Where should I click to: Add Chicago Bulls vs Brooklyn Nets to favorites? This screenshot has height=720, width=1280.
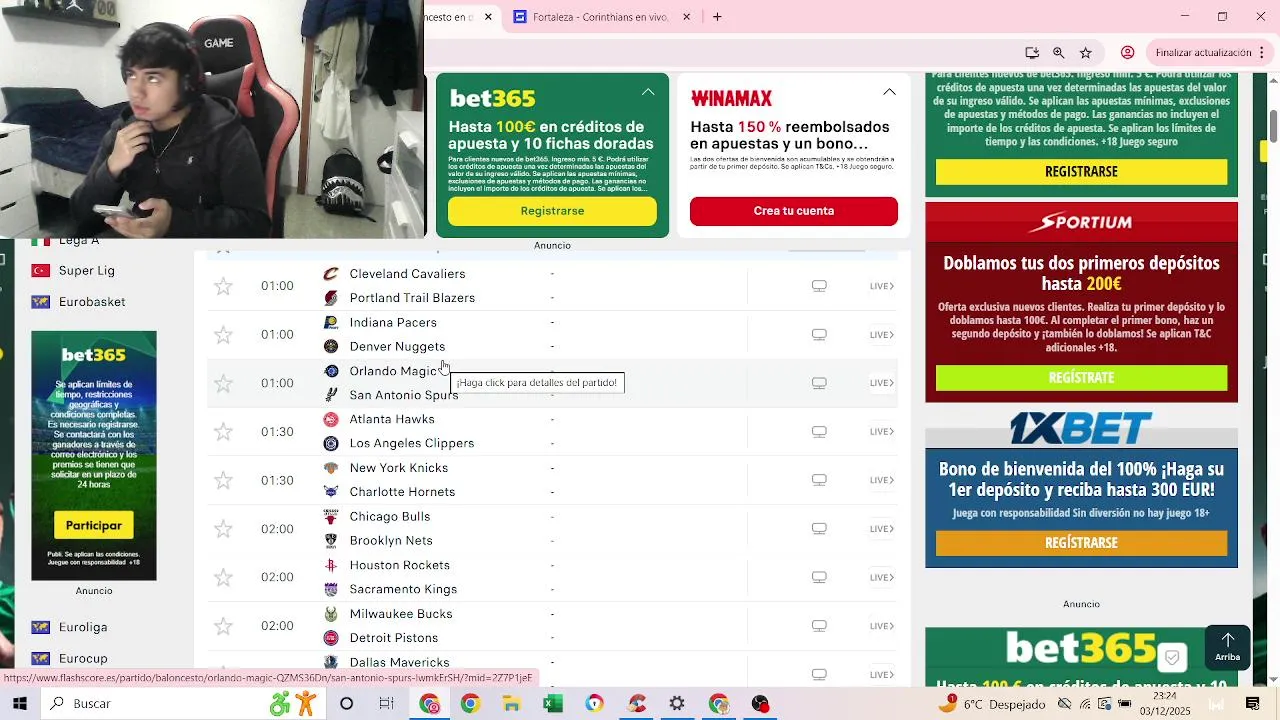(223, 529)
